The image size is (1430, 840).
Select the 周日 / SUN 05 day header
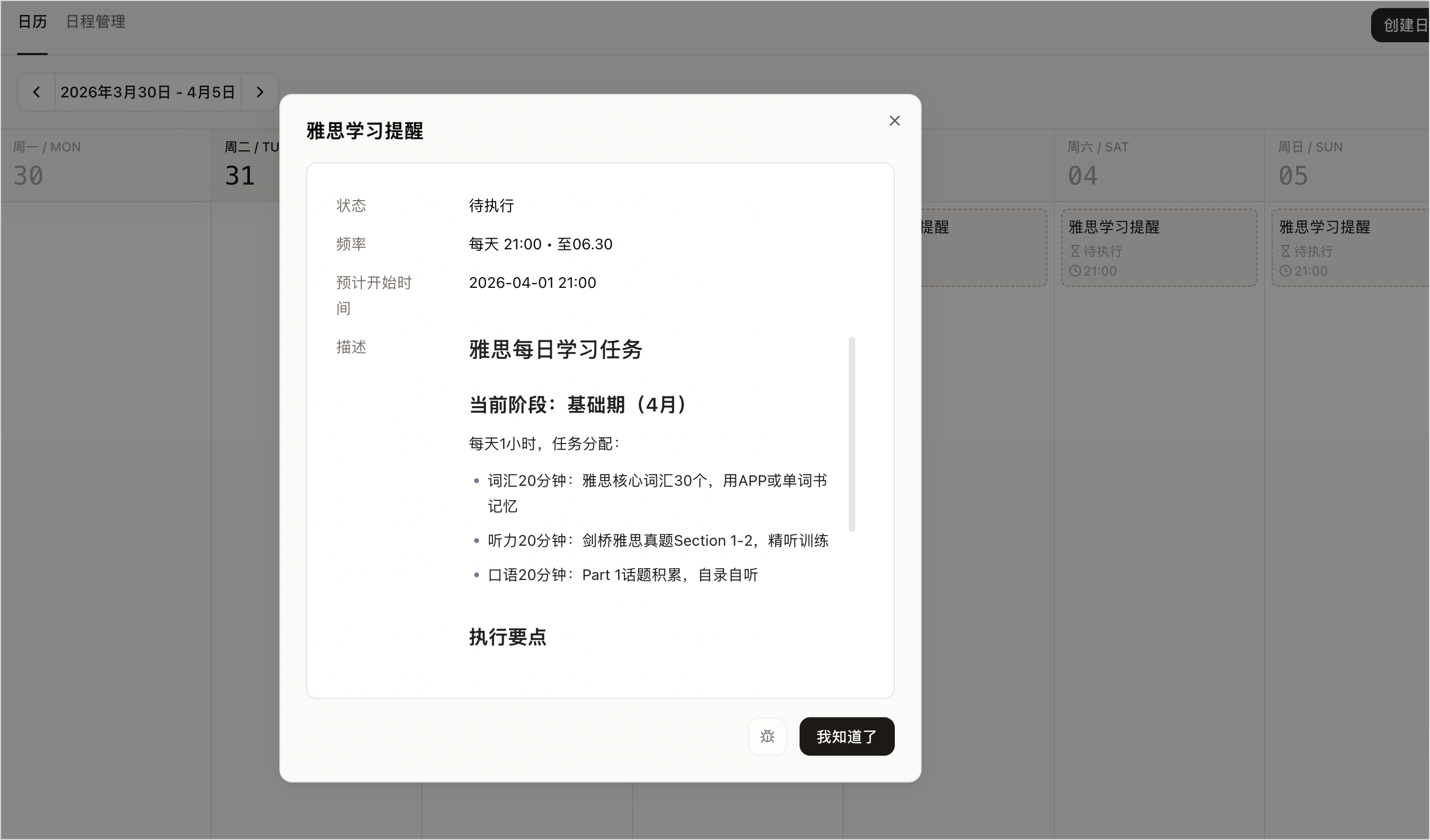point(1347,165)
